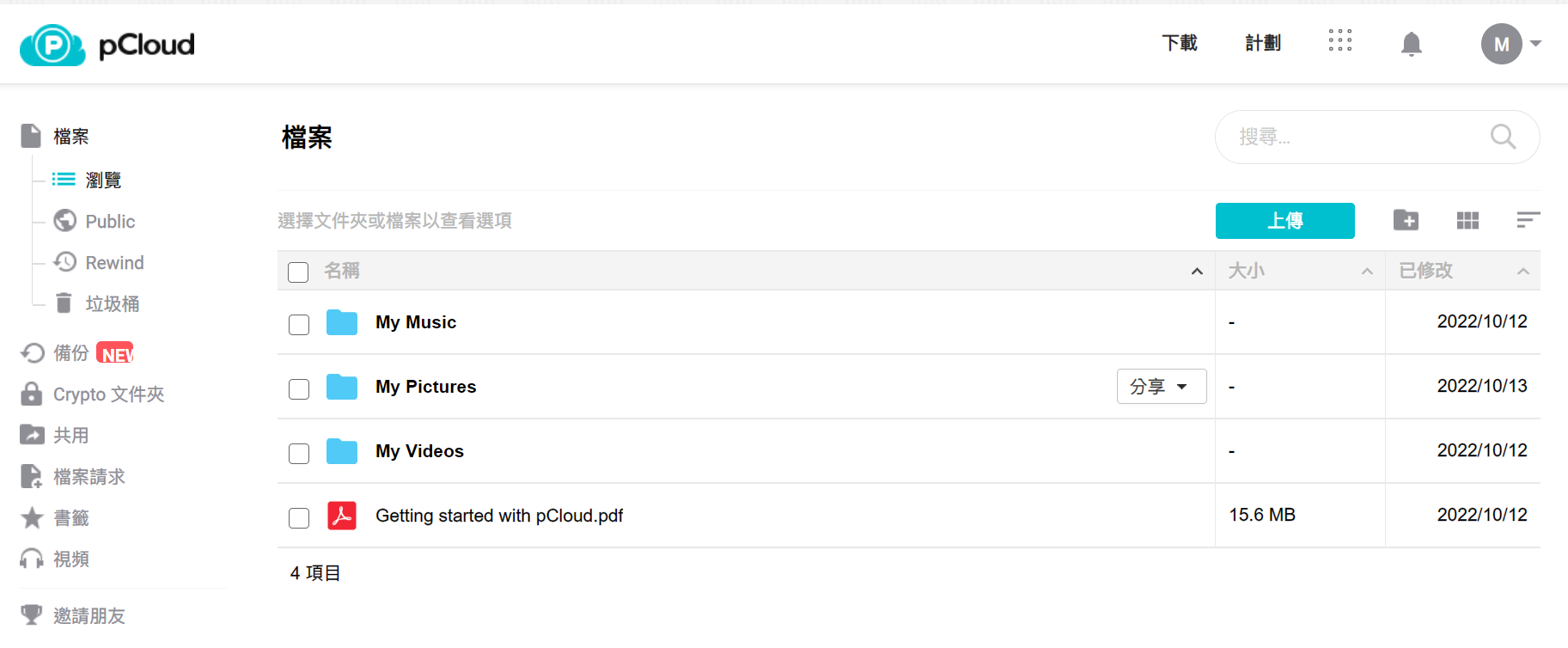Switch to grid view layout icon

(x=1467, y=221)
